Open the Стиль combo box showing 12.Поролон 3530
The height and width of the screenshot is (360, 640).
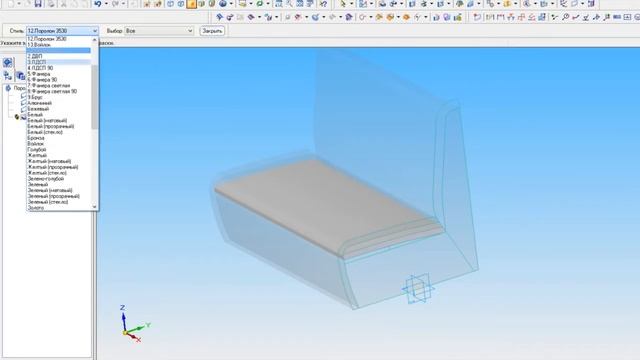point(62,31)
